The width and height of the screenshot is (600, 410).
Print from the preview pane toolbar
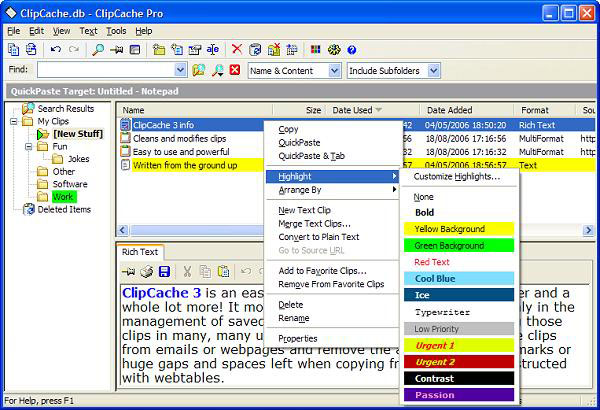point(147,272)
